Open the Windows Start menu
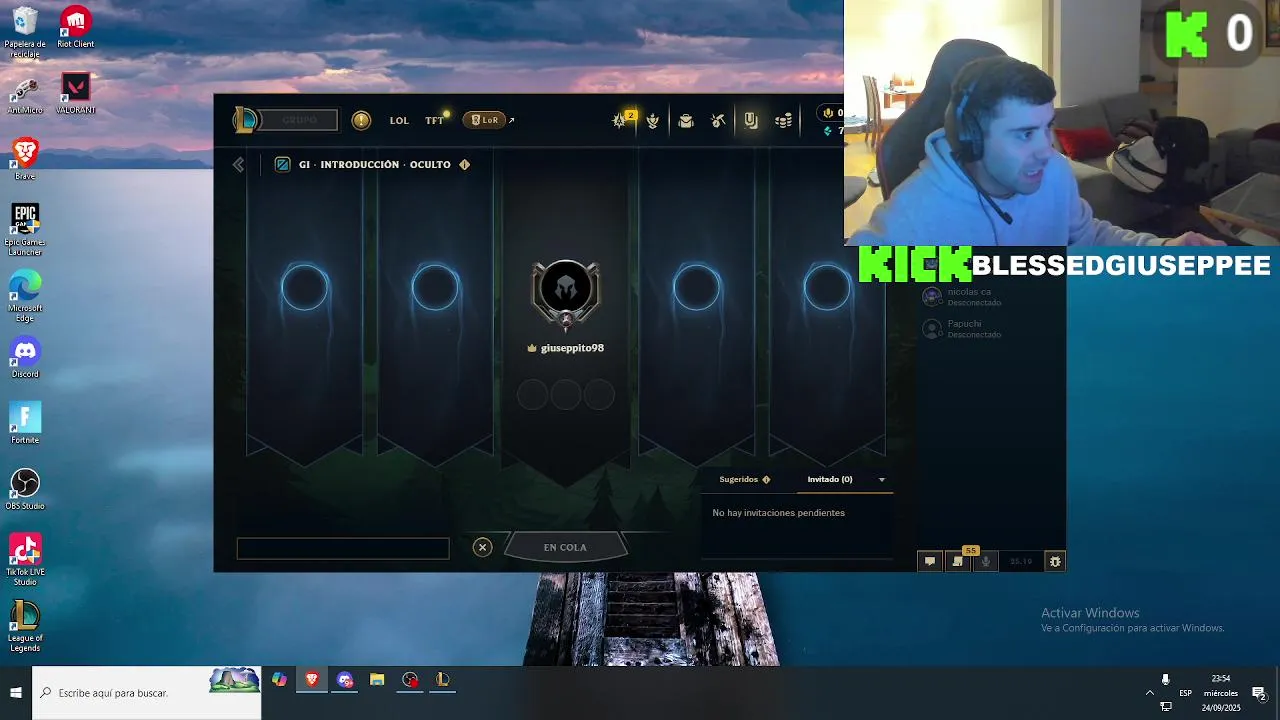The width and height of the screenshot is (1280, 720). pos(16,692)
